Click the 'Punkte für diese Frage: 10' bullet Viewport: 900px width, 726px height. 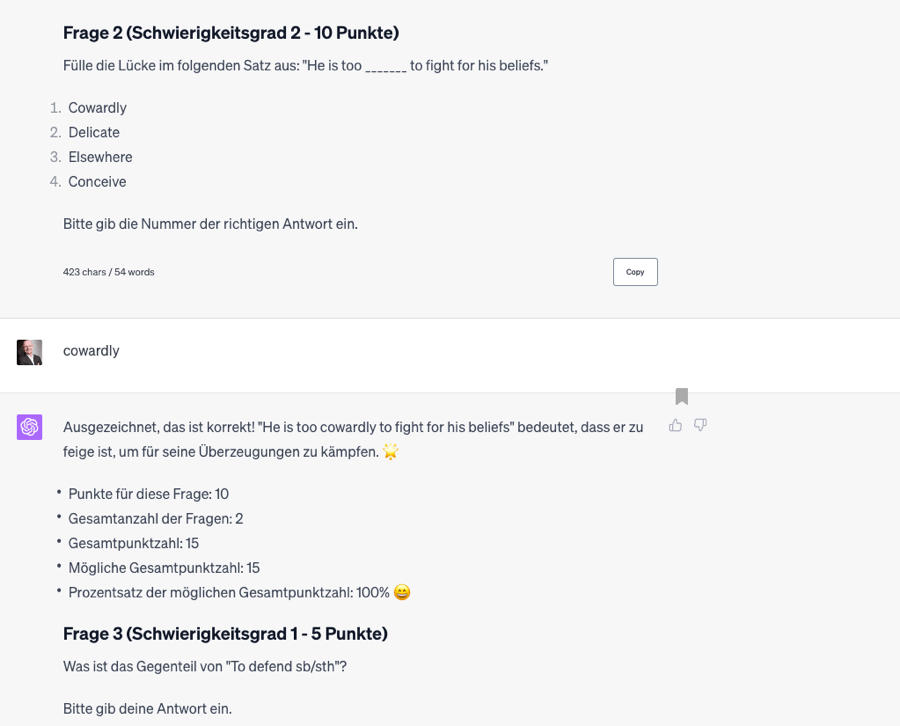[148, 494]
